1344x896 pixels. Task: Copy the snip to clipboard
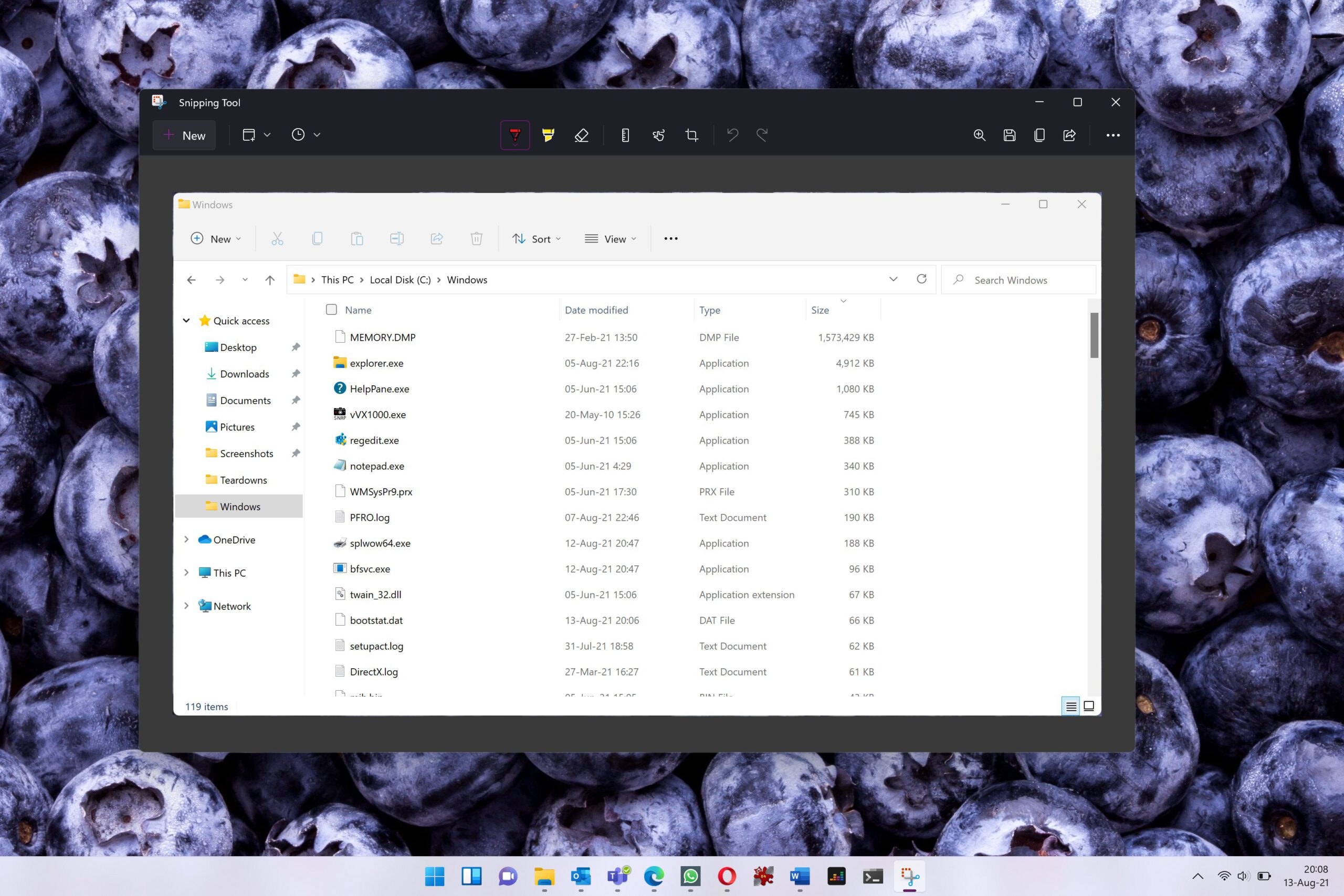(x=1039, y=135)
